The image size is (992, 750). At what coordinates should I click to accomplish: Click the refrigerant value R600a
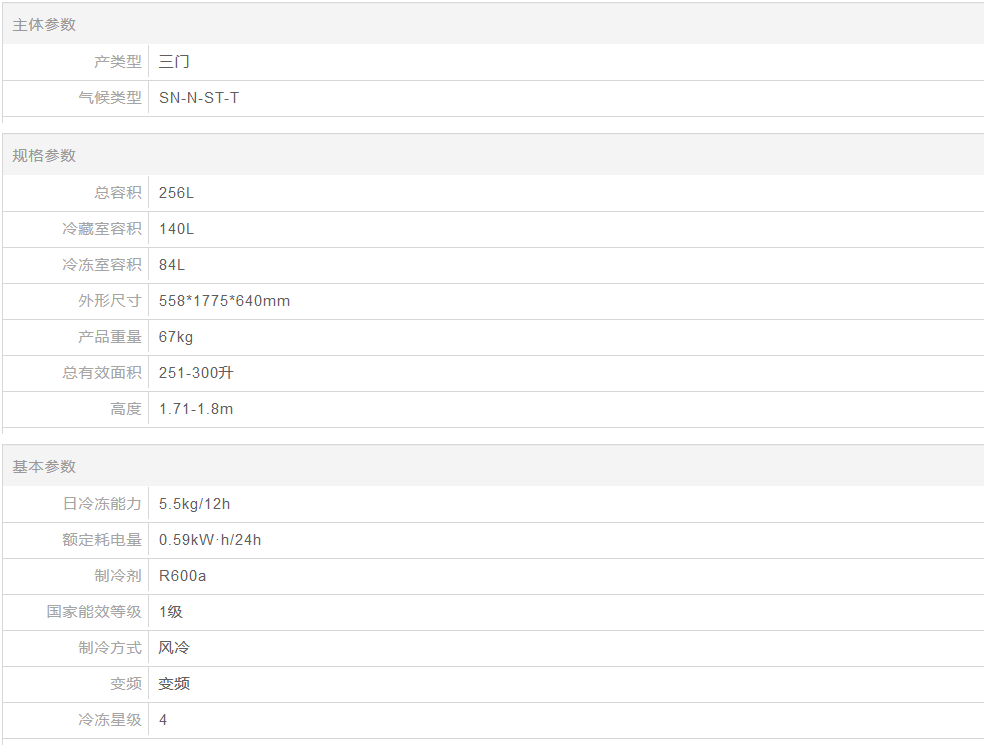182,577
